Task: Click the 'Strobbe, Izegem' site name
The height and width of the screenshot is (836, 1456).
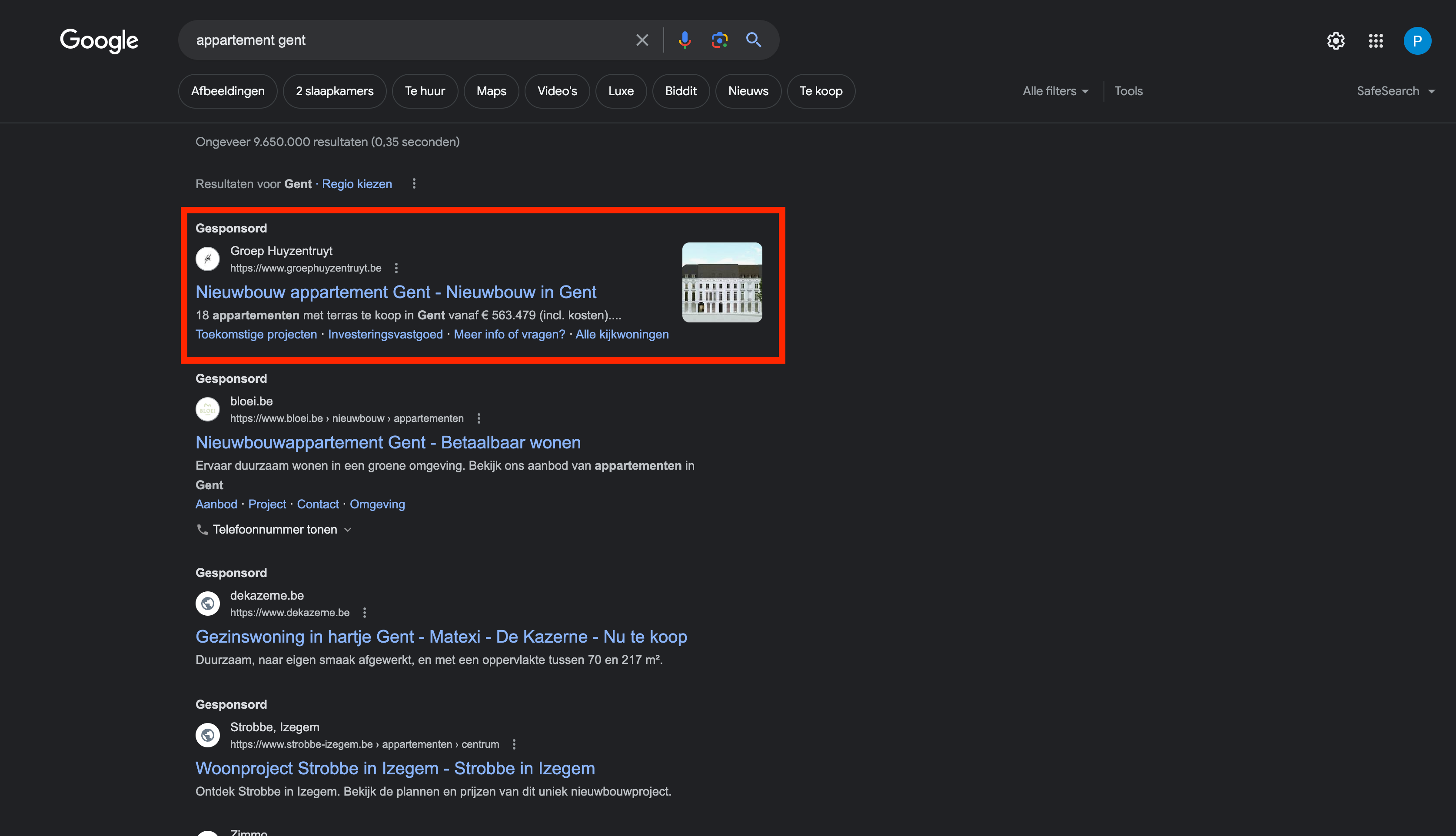Action: coord(274,727)
